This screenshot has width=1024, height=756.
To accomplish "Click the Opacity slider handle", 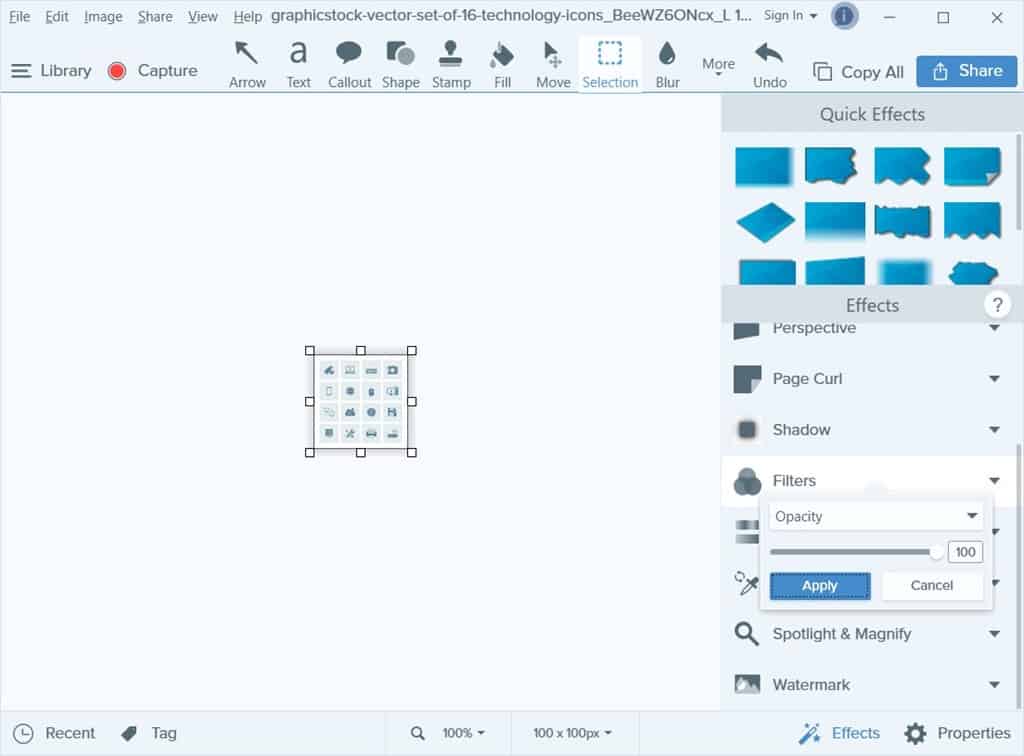I will point(936,552).
